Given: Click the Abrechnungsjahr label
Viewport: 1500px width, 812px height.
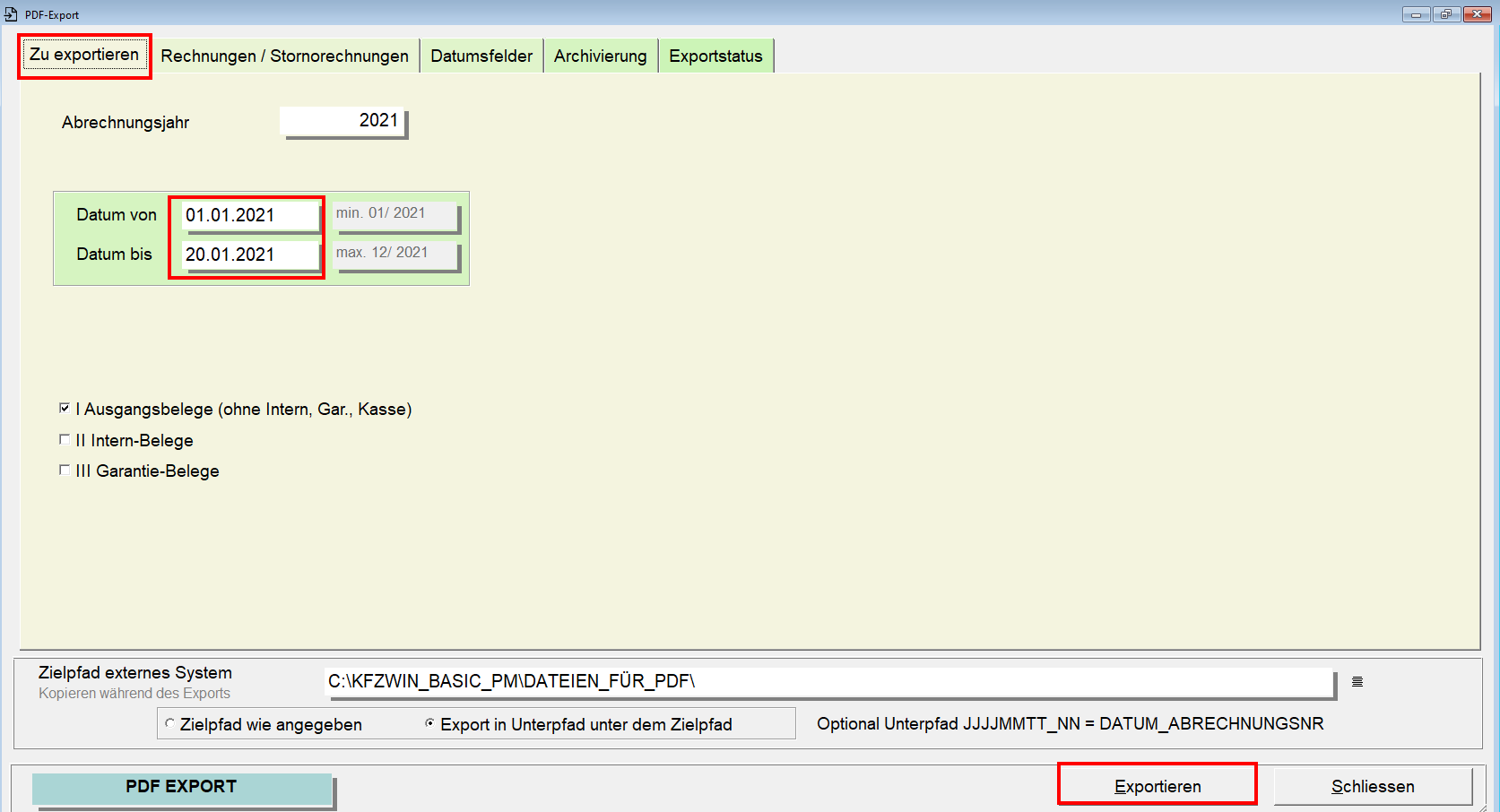Looking at the screenshot, I should (126, 123).
